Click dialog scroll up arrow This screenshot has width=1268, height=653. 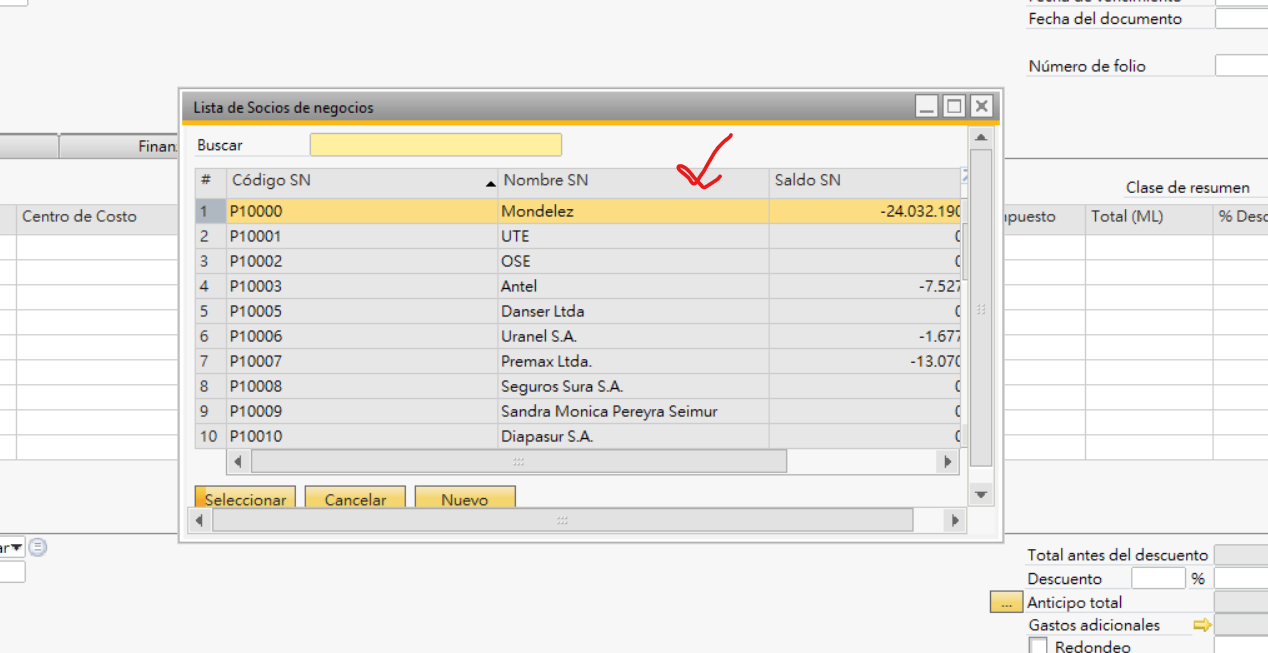click(981, 138)
